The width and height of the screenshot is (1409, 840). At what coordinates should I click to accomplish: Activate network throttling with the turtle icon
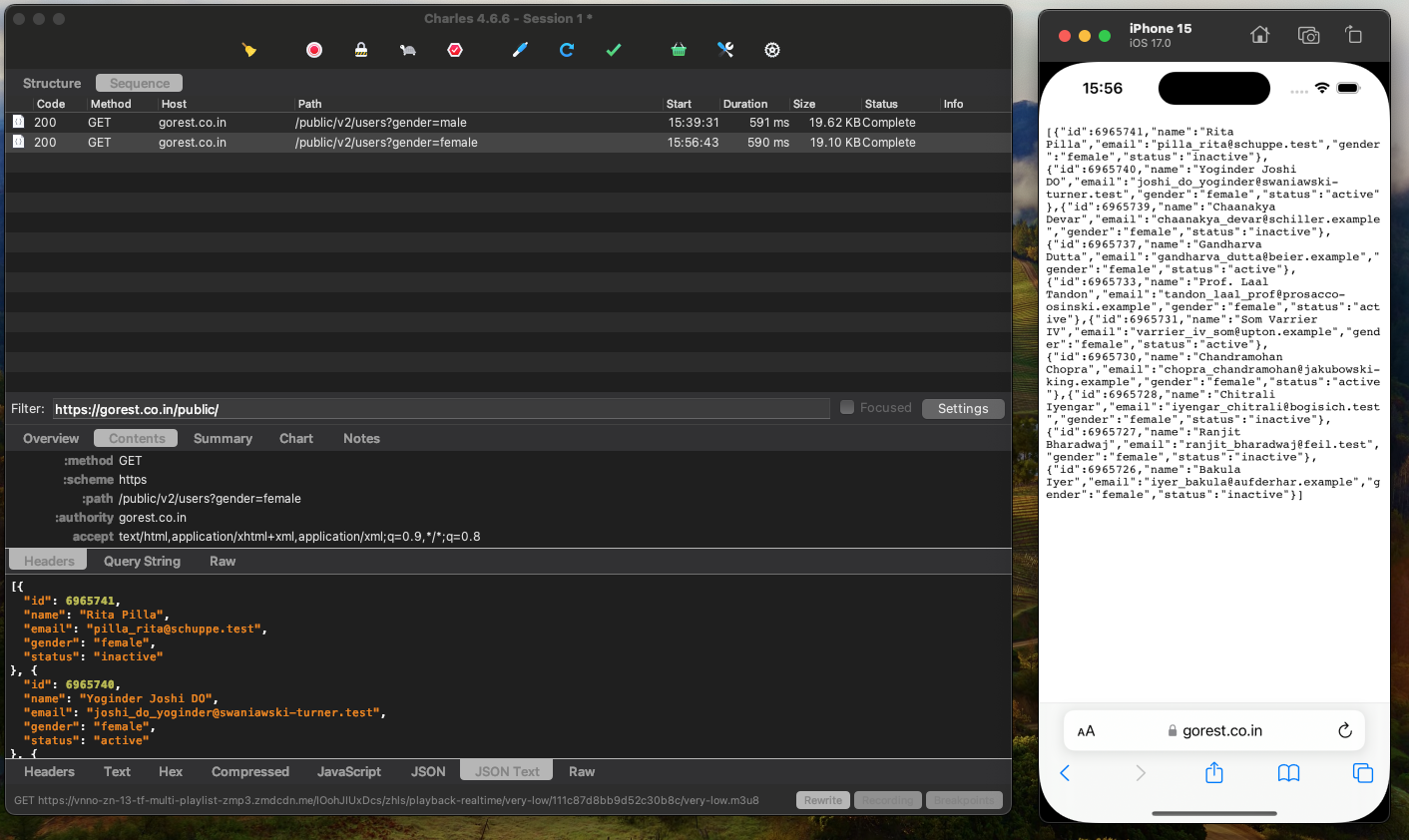pyautogui.click(x=407, y=49)
